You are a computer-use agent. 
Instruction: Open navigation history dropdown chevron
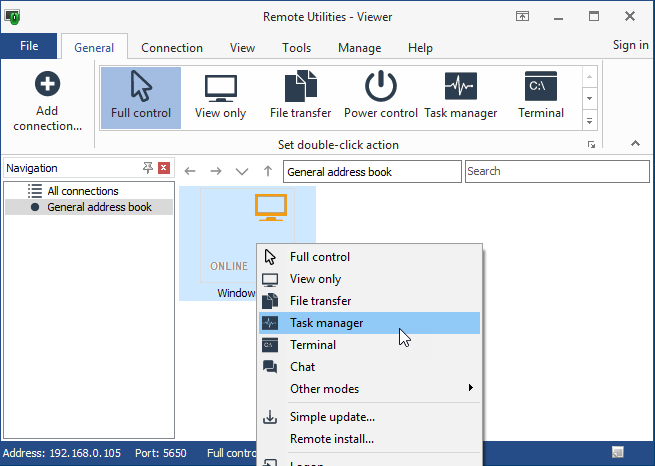tap(242, 171)
